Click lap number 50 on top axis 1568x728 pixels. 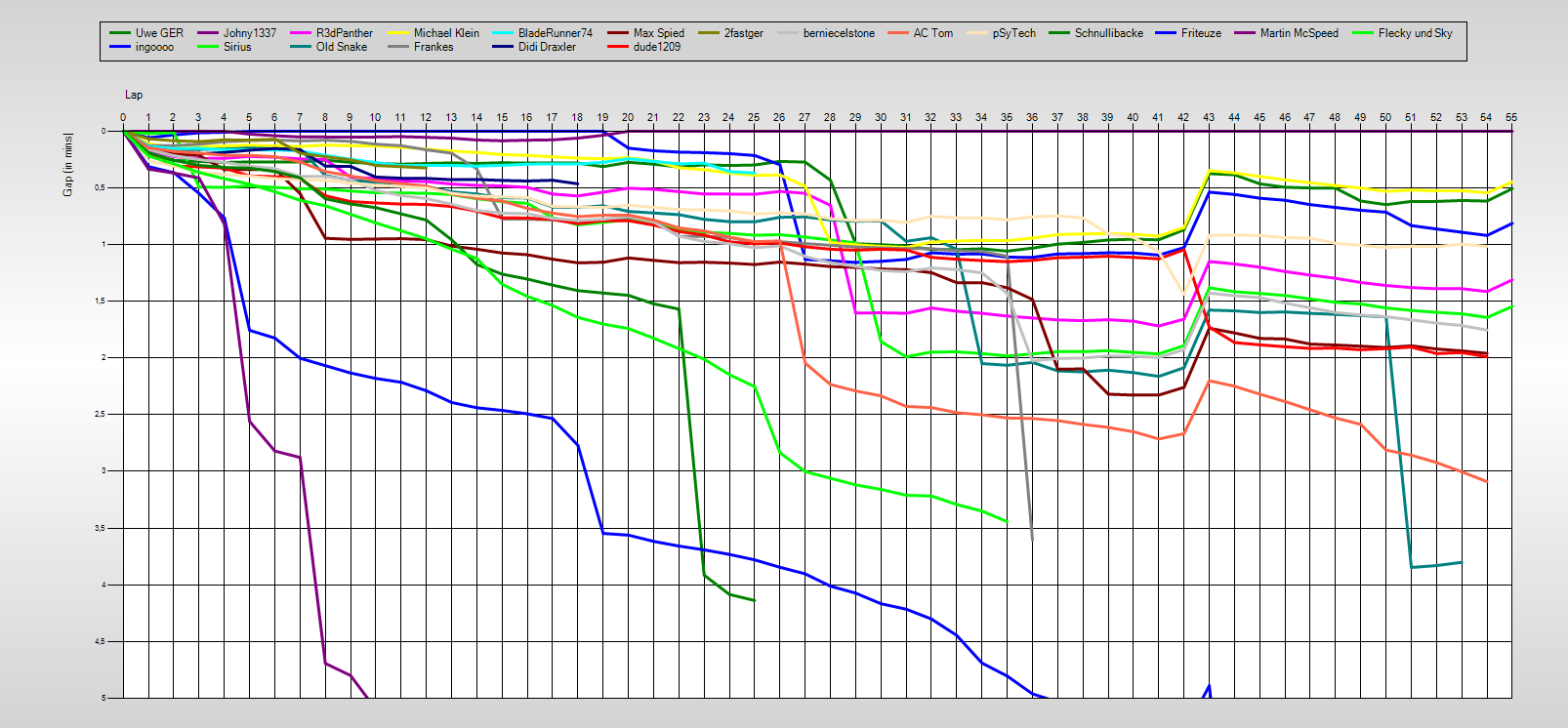point(1385,117)
